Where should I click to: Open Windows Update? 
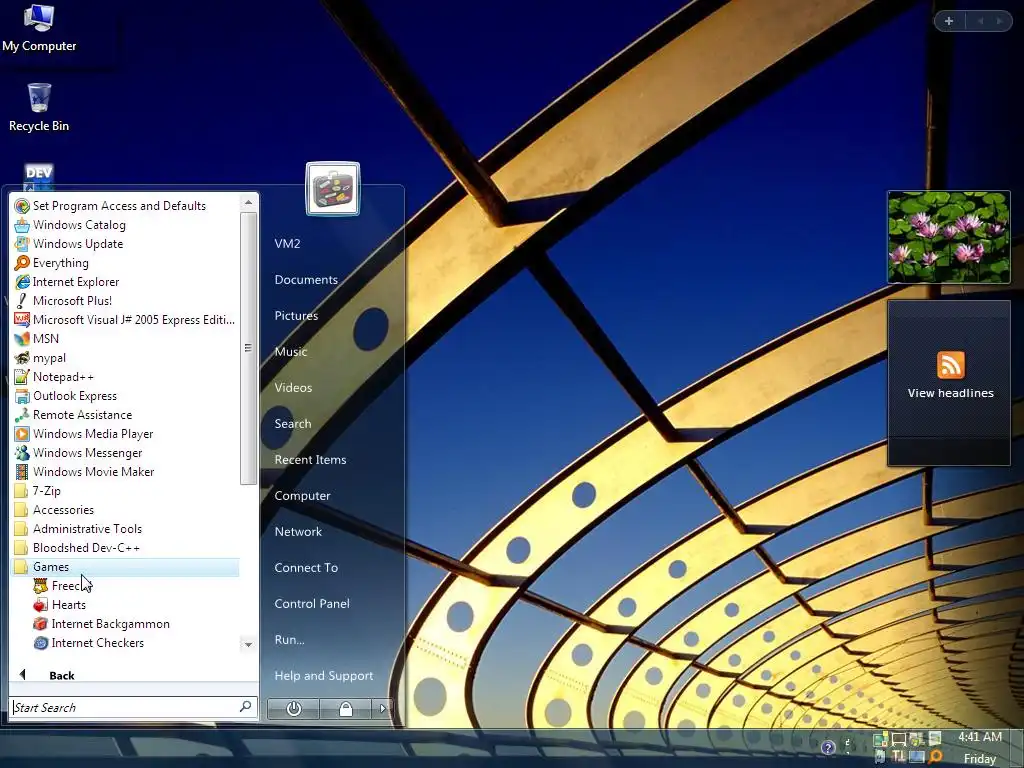(125, 244)
